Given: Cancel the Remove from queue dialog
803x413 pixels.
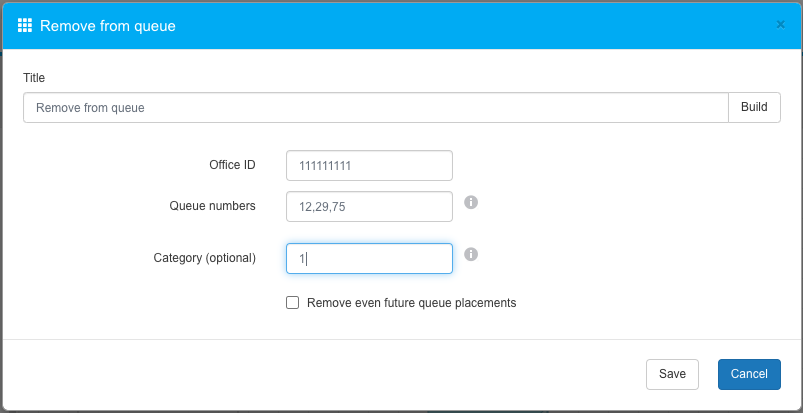Looking at the screenshot, I should tap(749, 374).
